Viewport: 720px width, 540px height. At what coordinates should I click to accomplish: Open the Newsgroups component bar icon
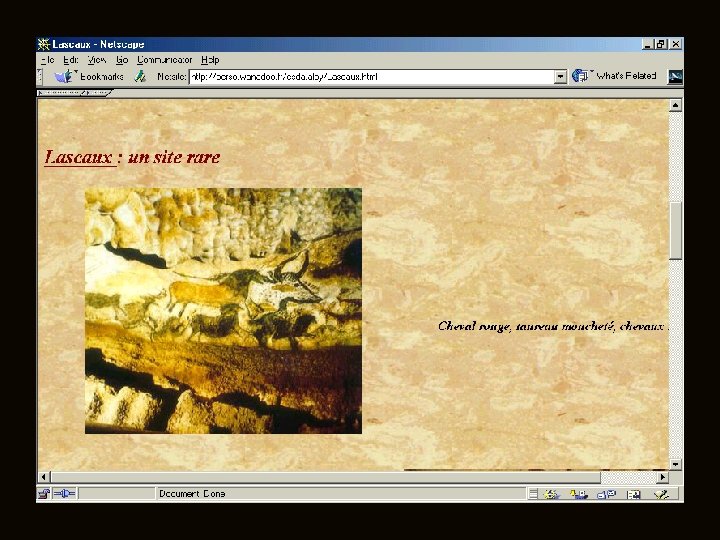pos(606,495)
